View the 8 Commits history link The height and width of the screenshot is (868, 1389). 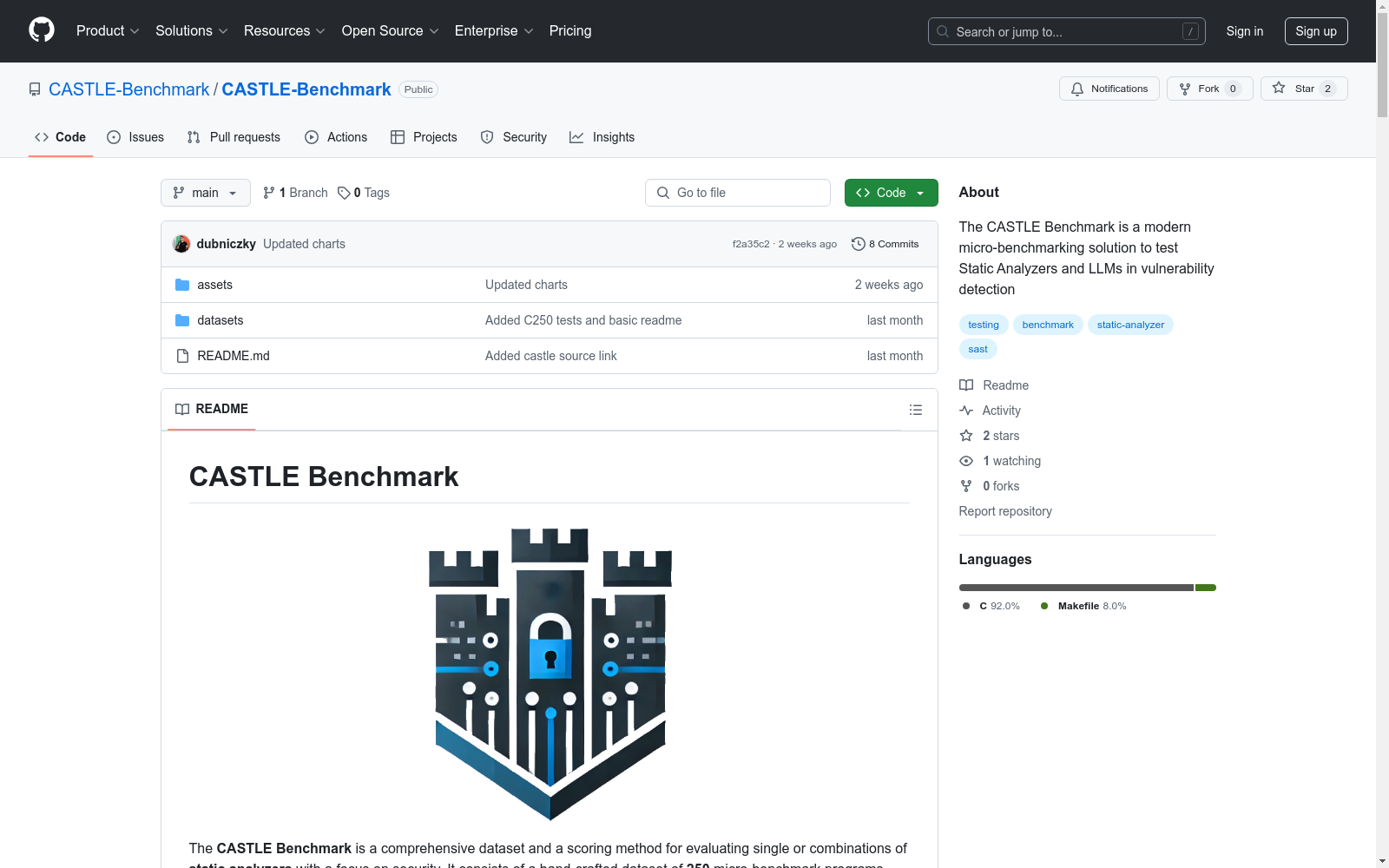point(885,244)
